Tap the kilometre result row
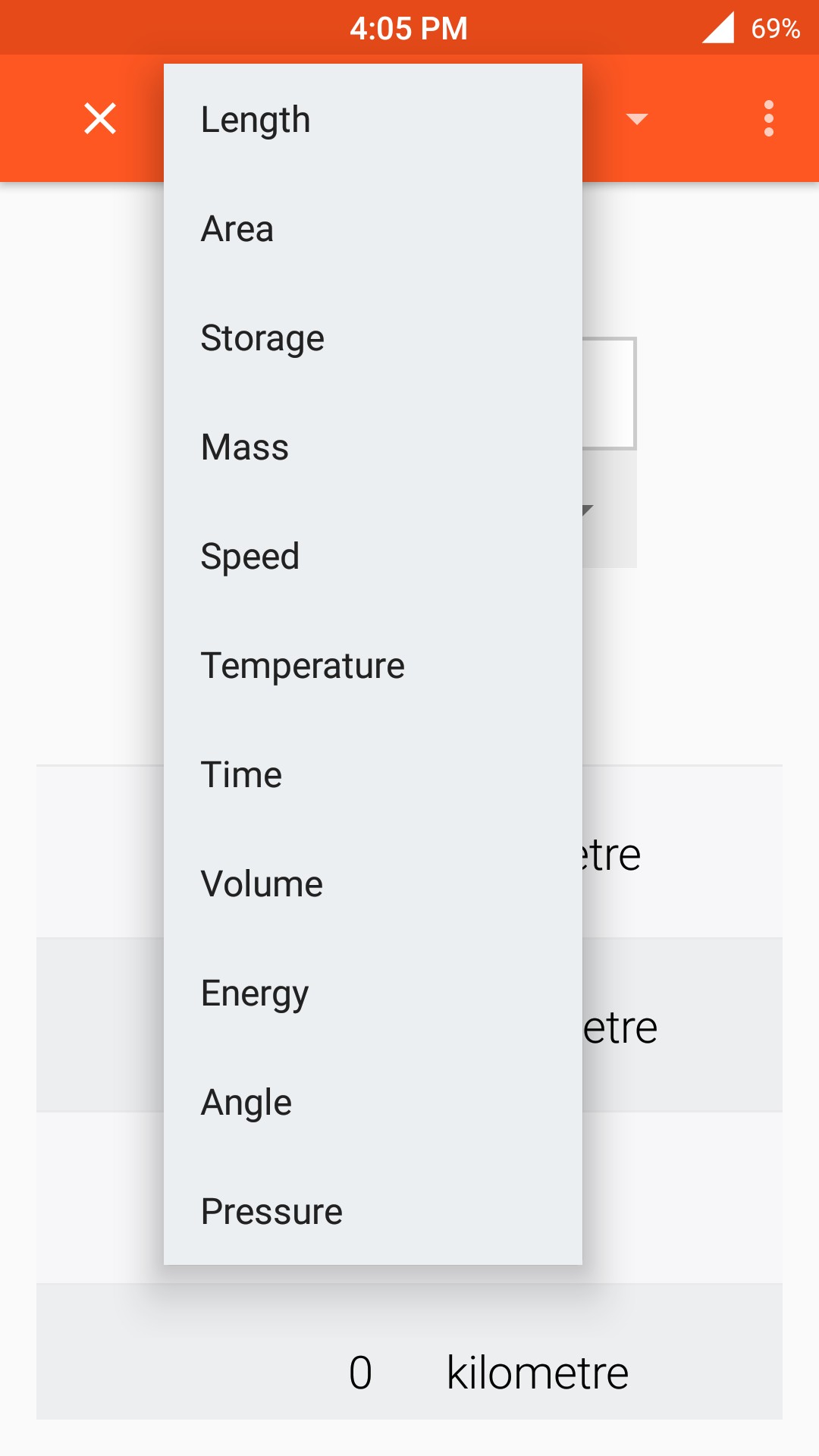 point(409,1351)
